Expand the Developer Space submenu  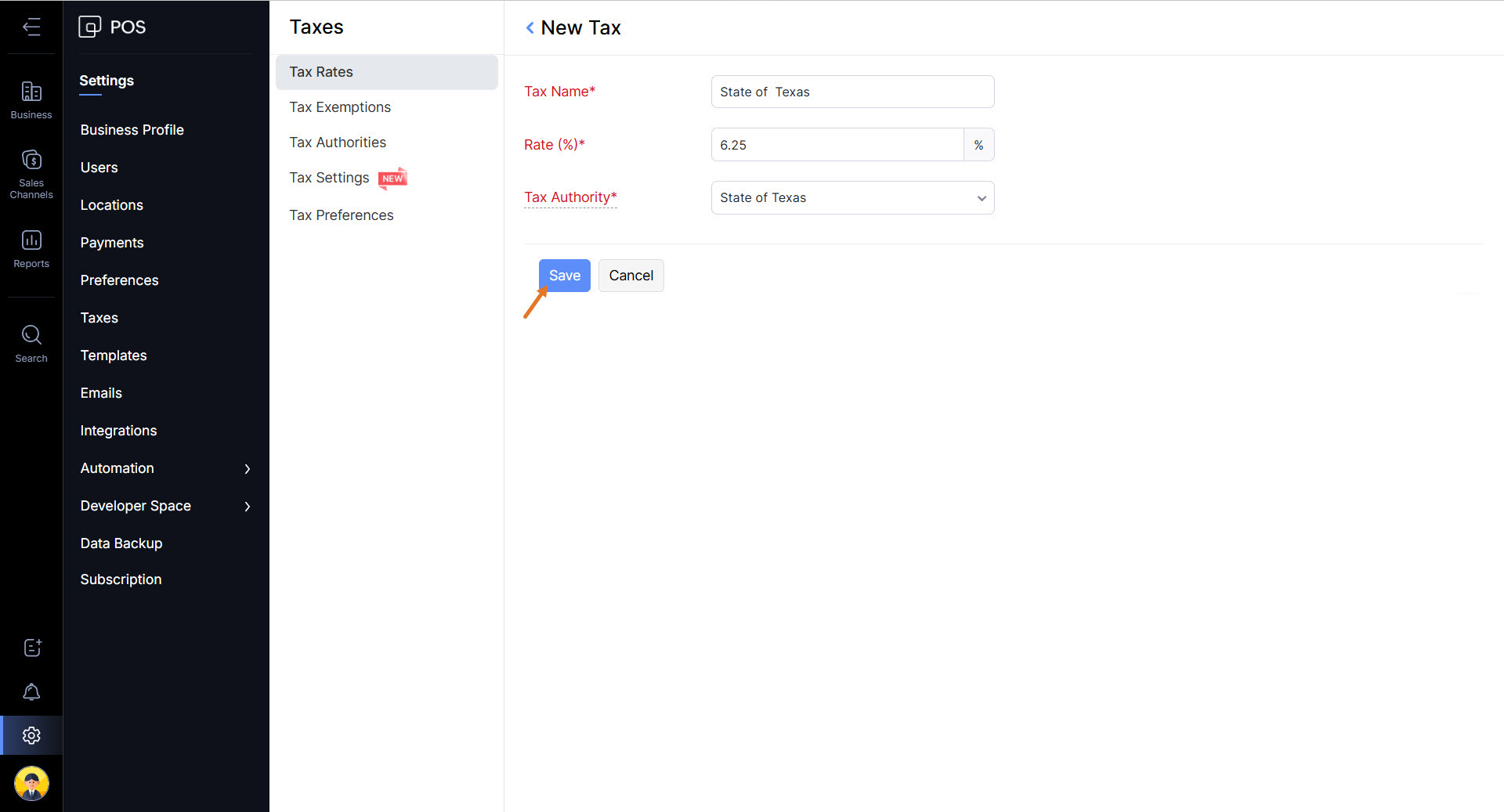pos(247,506)
